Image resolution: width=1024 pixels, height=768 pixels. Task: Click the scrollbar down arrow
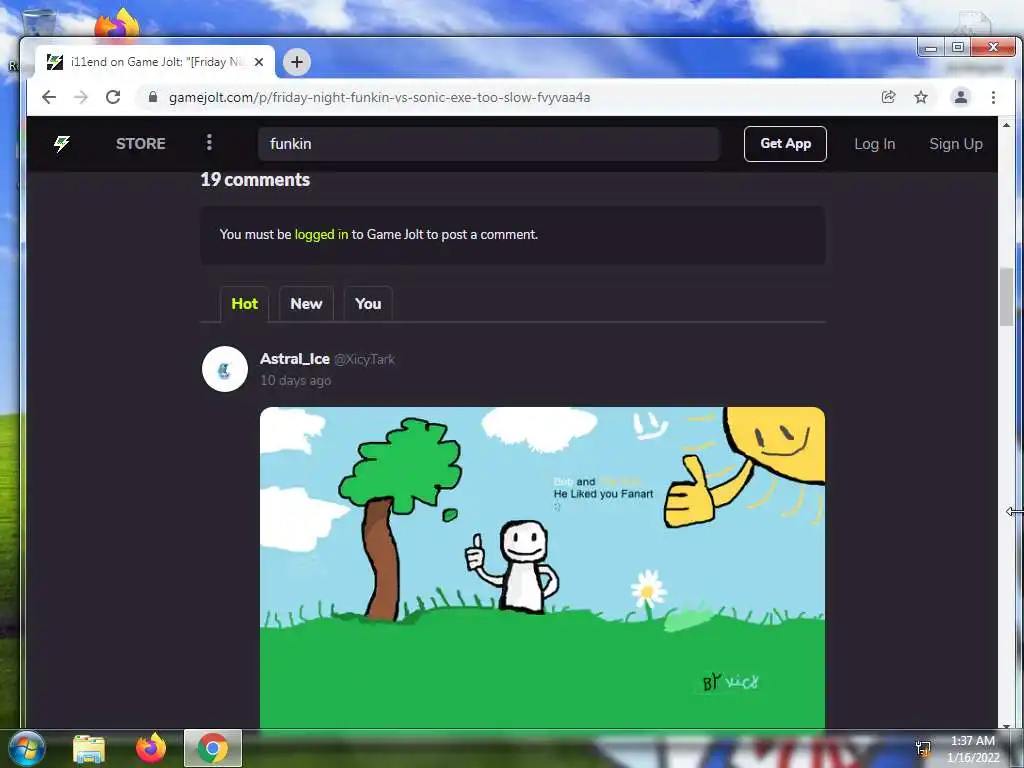pyautogui.click(x=1006, y=725)
